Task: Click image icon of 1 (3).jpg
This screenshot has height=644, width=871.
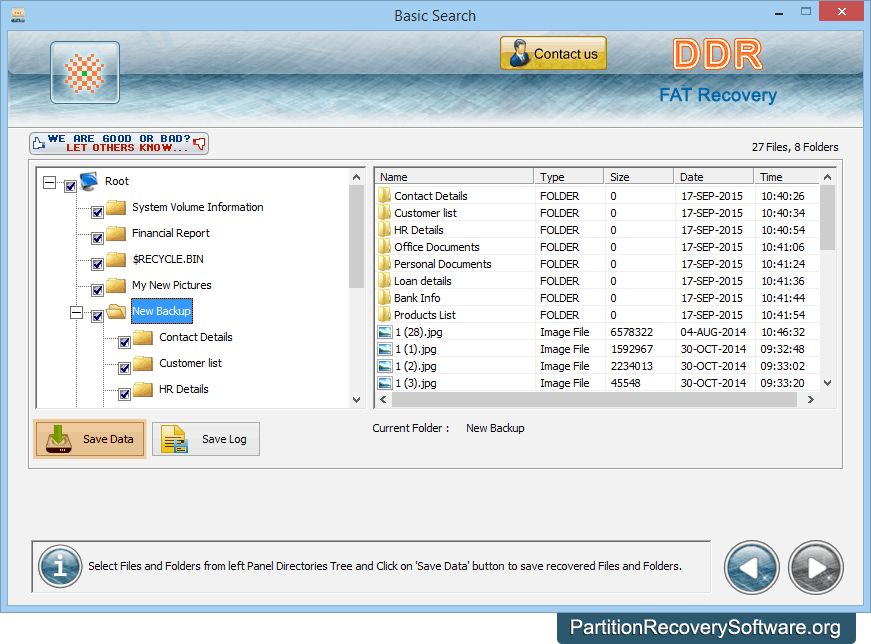Action: 384,383
